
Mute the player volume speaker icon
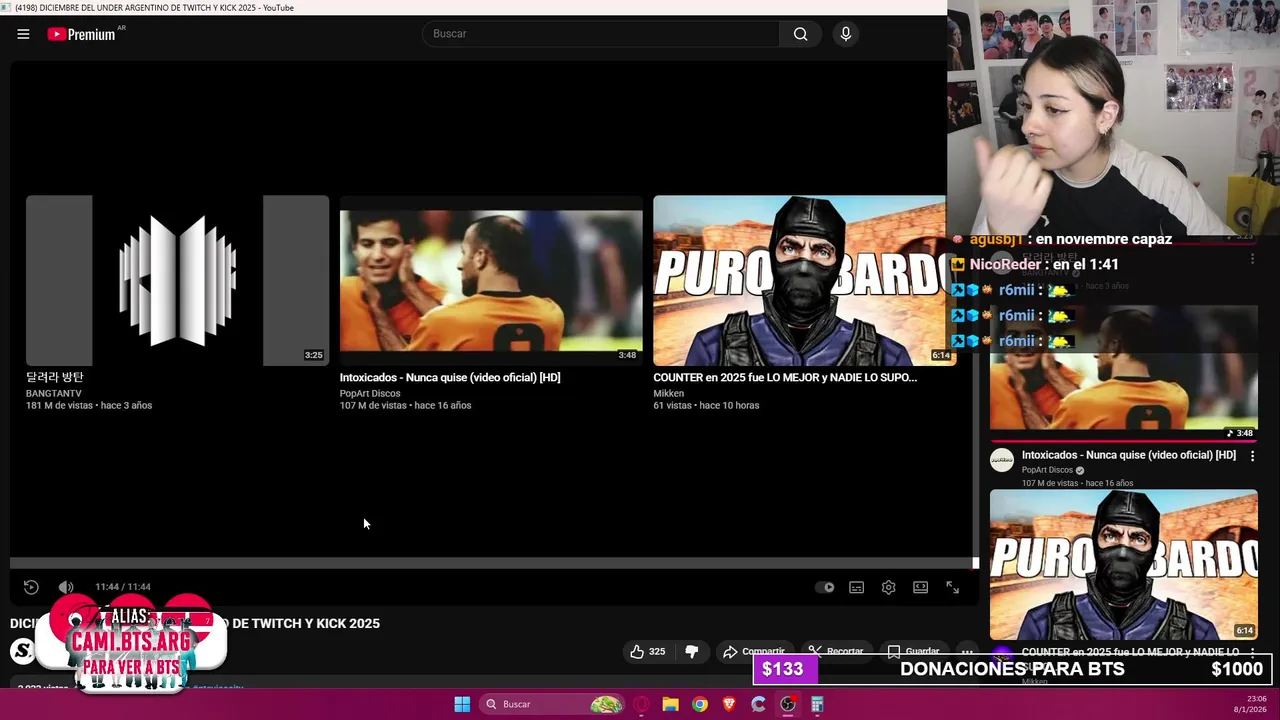(66, 587)
